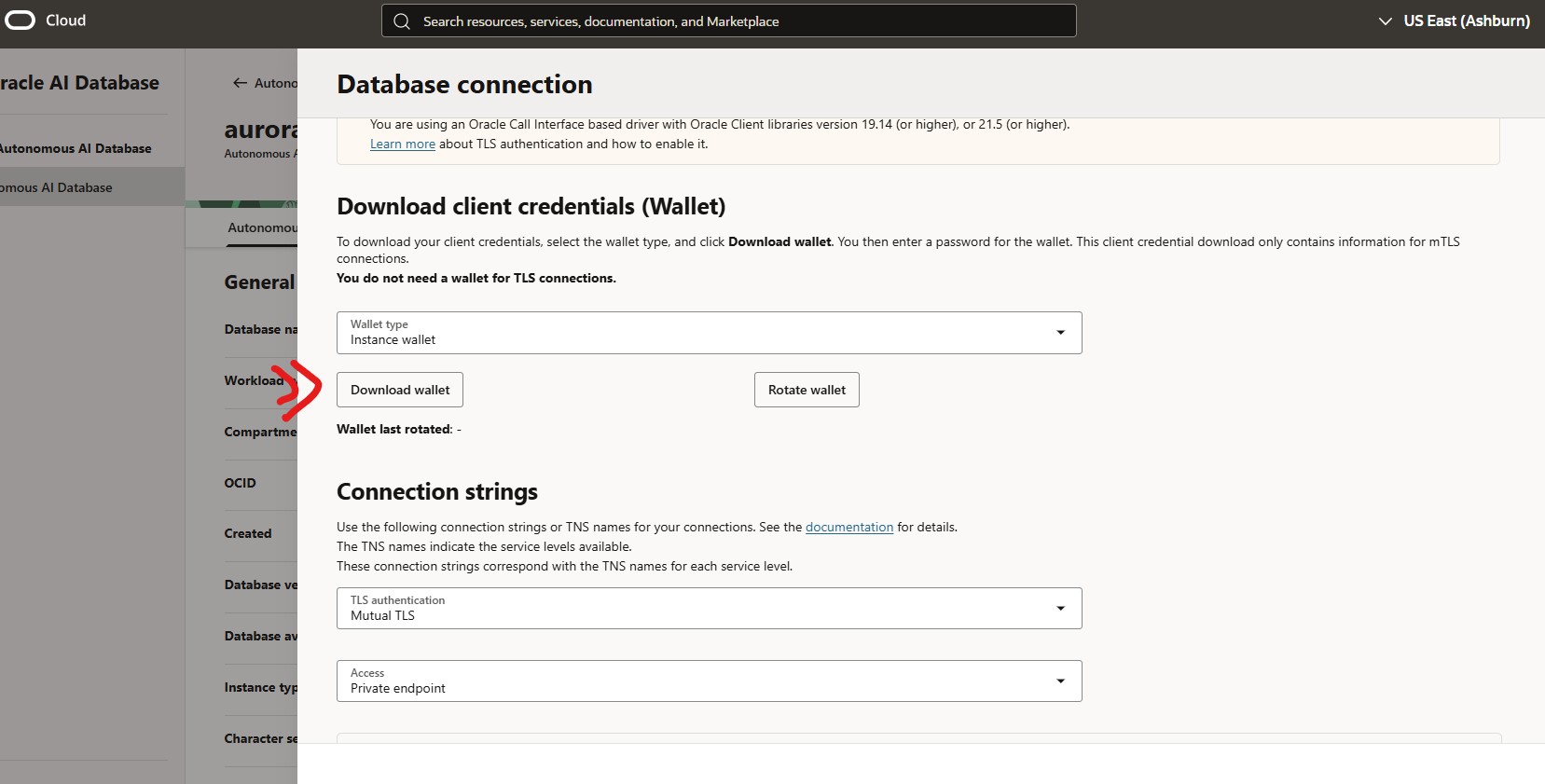Click the Created label in background page
Screen dimensions: 1545x784
[x=248, y=533]
